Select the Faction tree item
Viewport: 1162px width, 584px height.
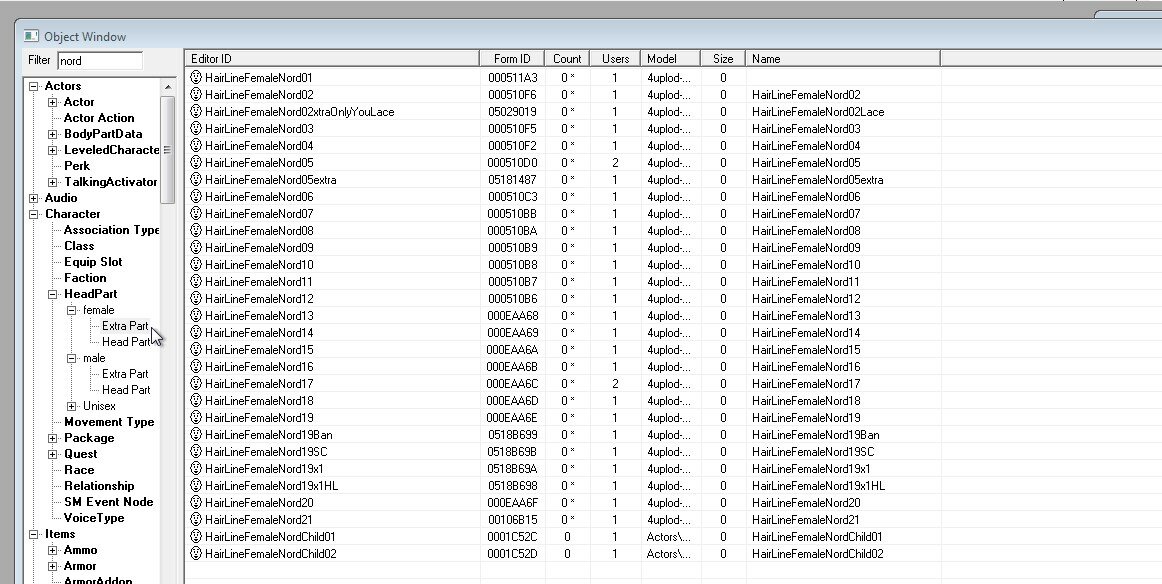coord(84,278)
